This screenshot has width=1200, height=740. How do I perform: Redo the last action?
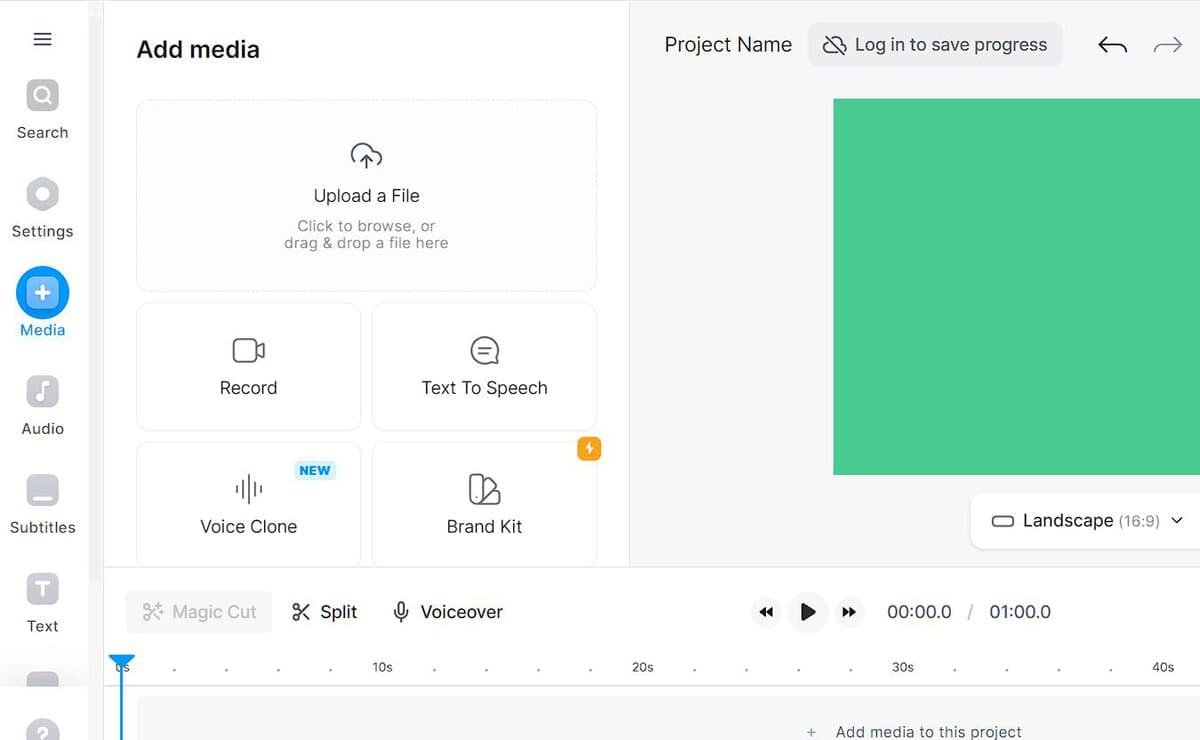(1167, 45)
